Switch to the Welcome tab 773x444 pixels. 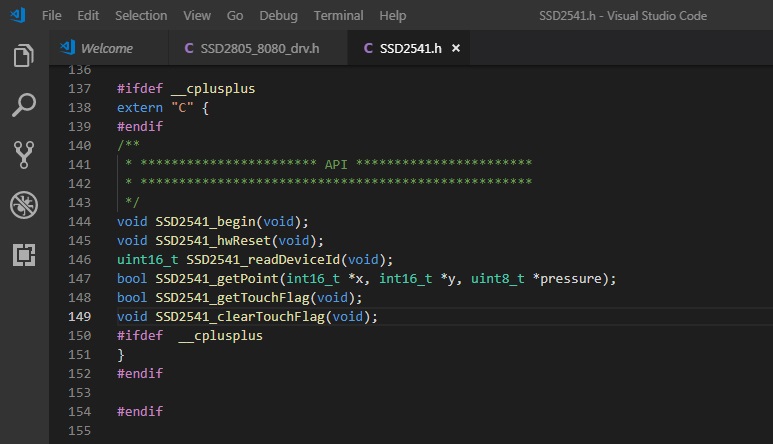point(106,48)
